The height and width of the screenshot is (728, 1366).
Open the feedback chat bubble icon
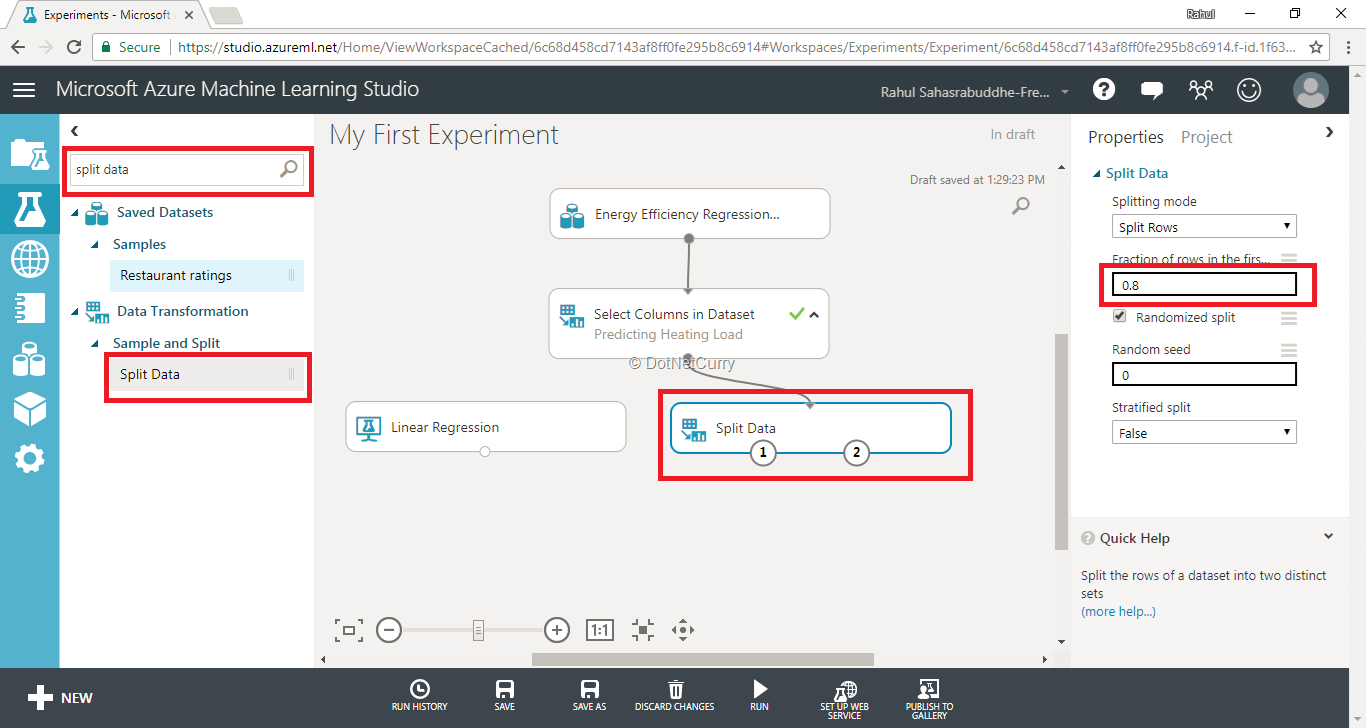click(1152, 90)
